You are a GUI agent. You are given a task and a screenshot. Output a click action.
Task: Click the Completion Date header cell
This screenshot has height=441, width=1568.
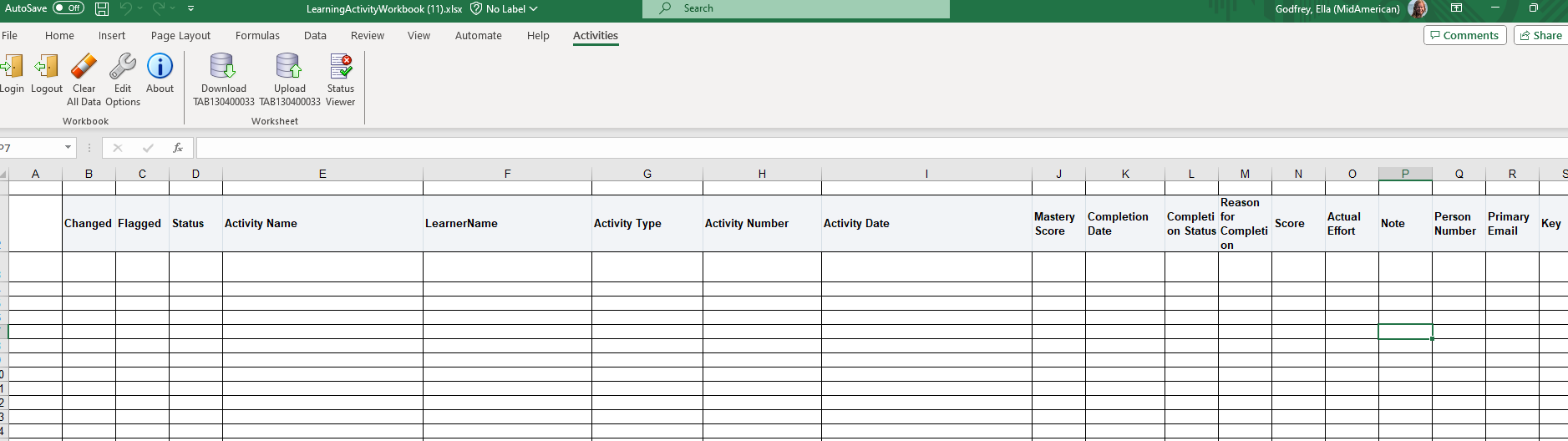coord(1125,223)
